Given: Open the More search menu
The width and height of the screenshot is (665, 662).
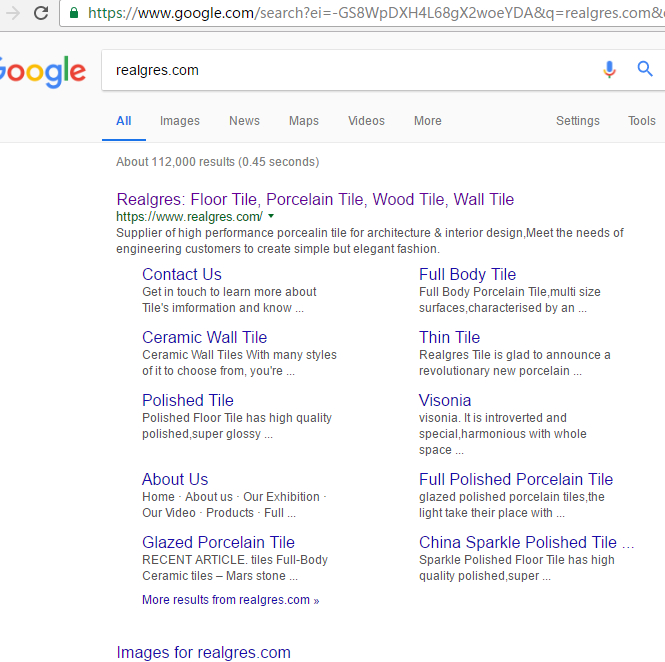Looking at the screenshot, I should (428, 121).
